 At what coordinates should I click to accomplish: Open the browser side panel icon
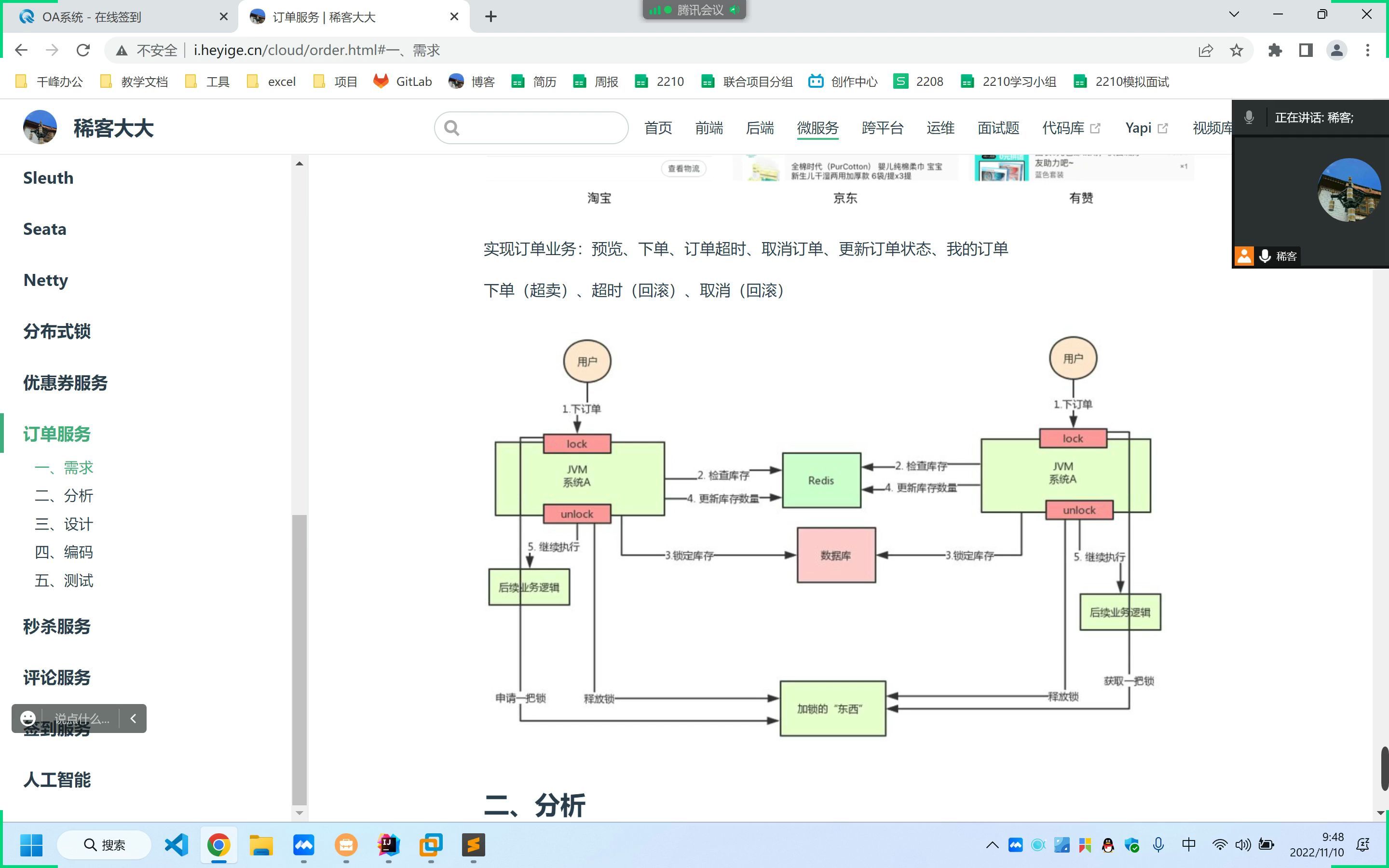pos(1306,51)
